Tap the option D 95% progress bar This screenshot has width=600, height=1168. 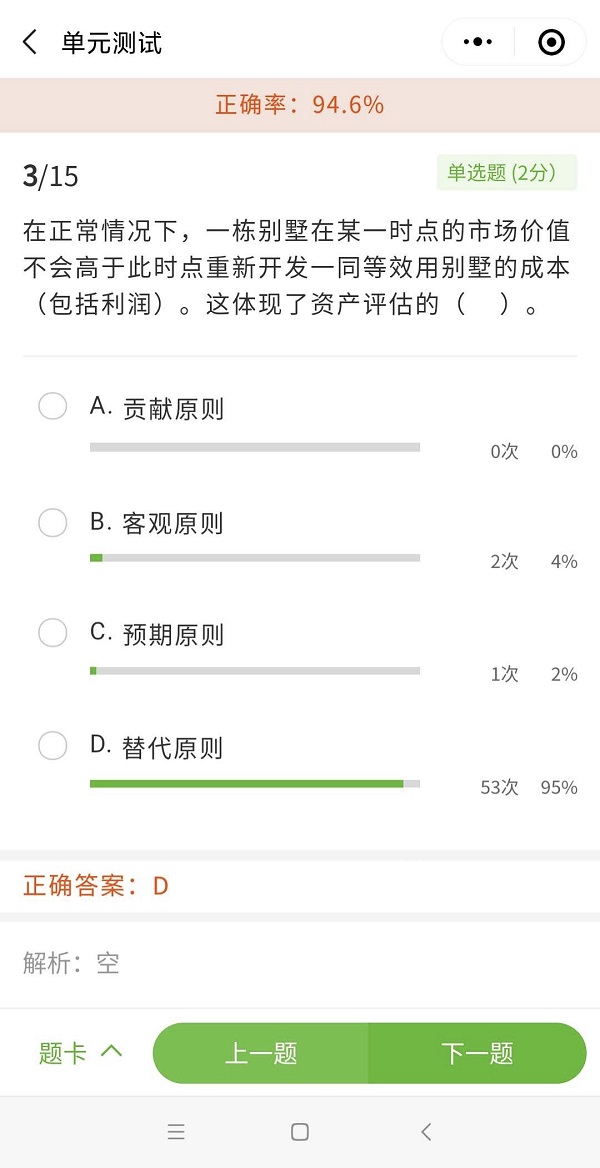tap(255, 784)
